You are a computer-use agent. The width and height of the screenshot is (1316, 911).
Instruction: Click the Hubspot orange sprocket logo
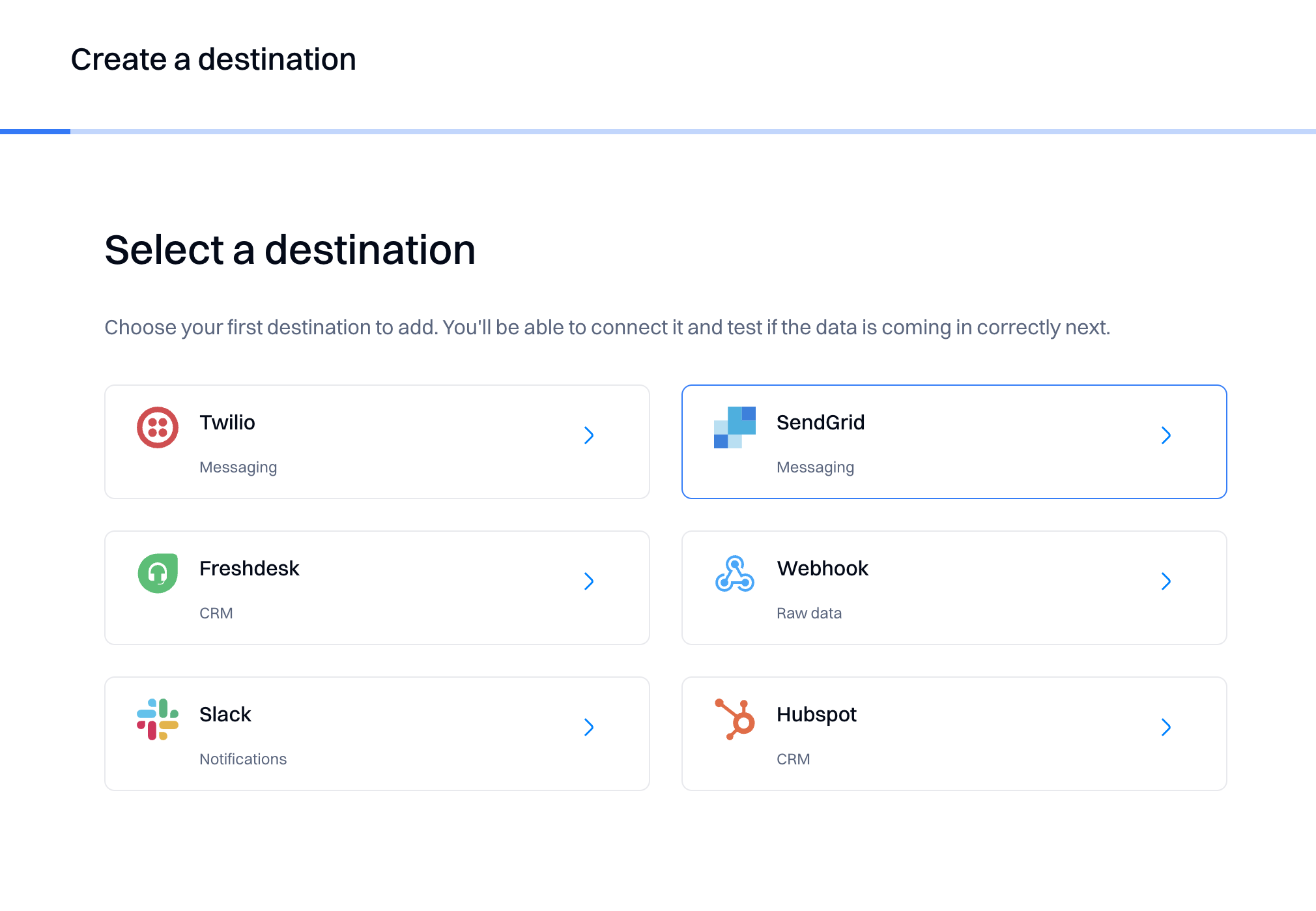[x=735, y=719]
